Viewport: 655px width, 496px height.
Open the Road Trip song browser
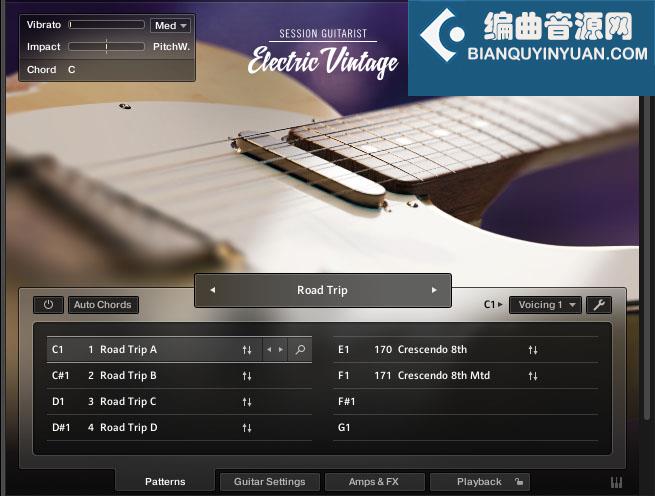pos(322,290)
